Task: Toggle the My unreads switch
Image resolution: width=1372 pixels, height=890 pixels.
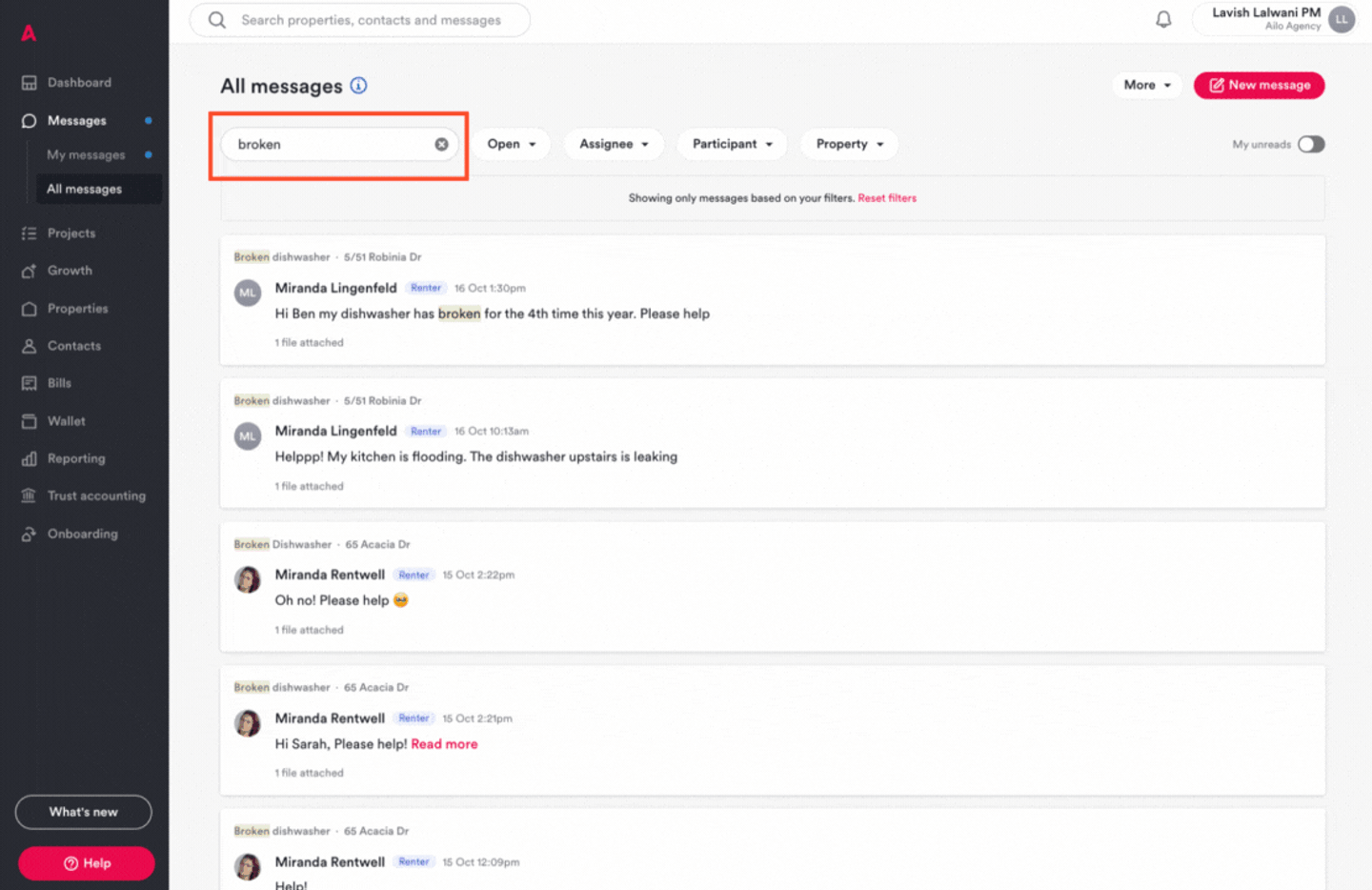Action: click(1311, 144)
